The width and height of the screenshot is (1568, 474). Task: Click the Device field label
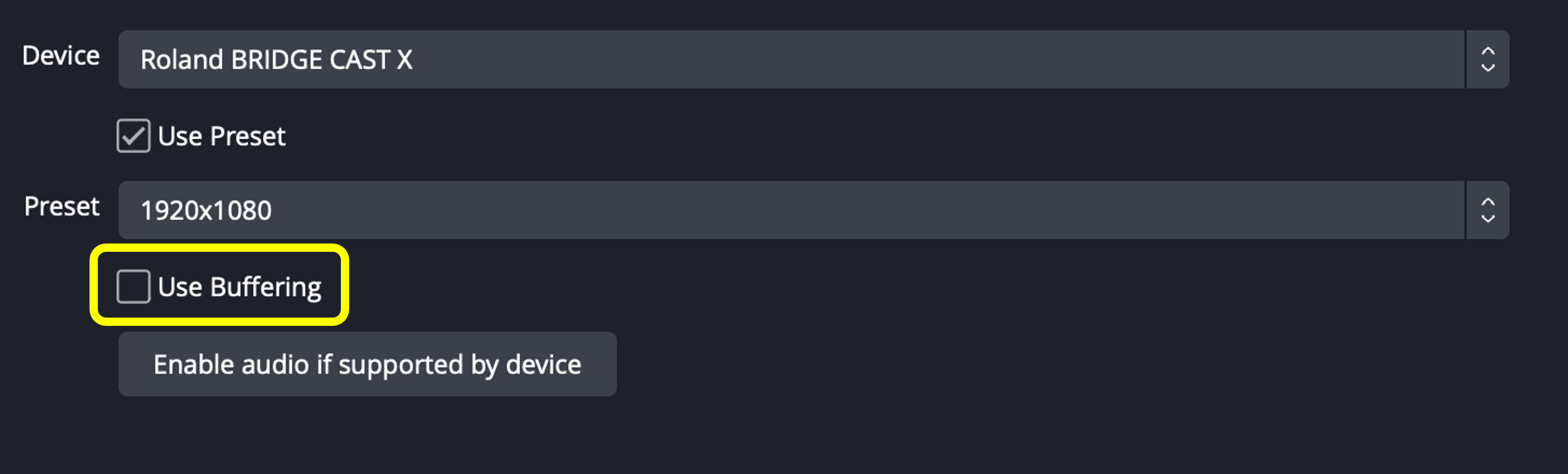61,56
